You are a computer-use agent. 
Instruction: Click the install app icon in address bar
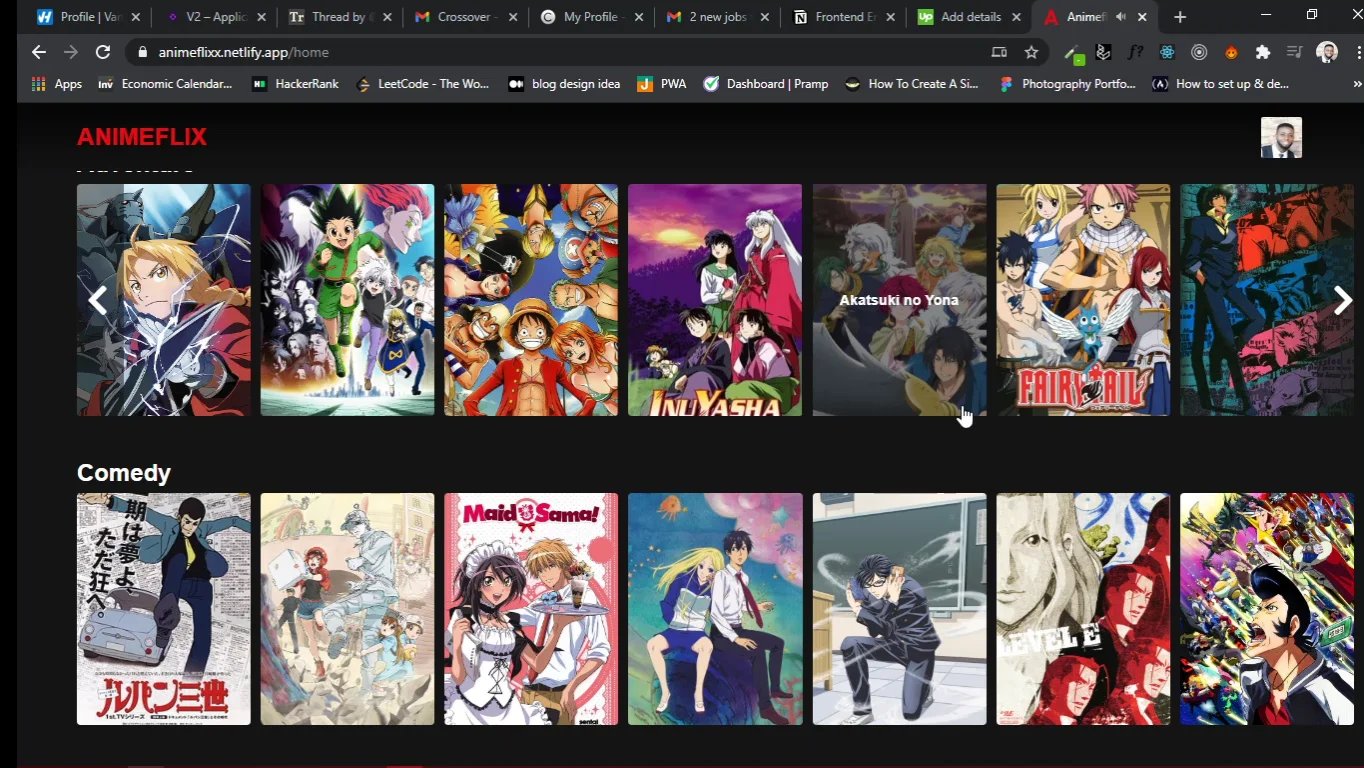(x=999, y=52)
